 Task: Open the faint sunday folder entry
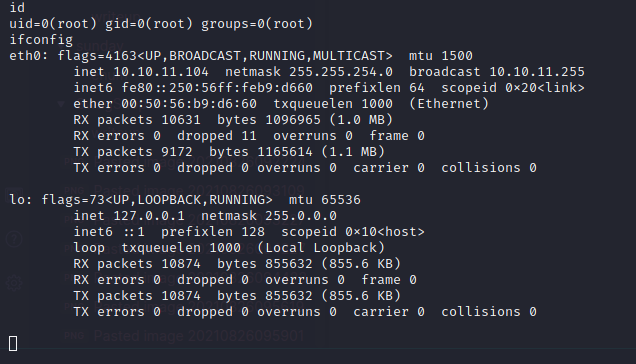(x=99, y=46)
